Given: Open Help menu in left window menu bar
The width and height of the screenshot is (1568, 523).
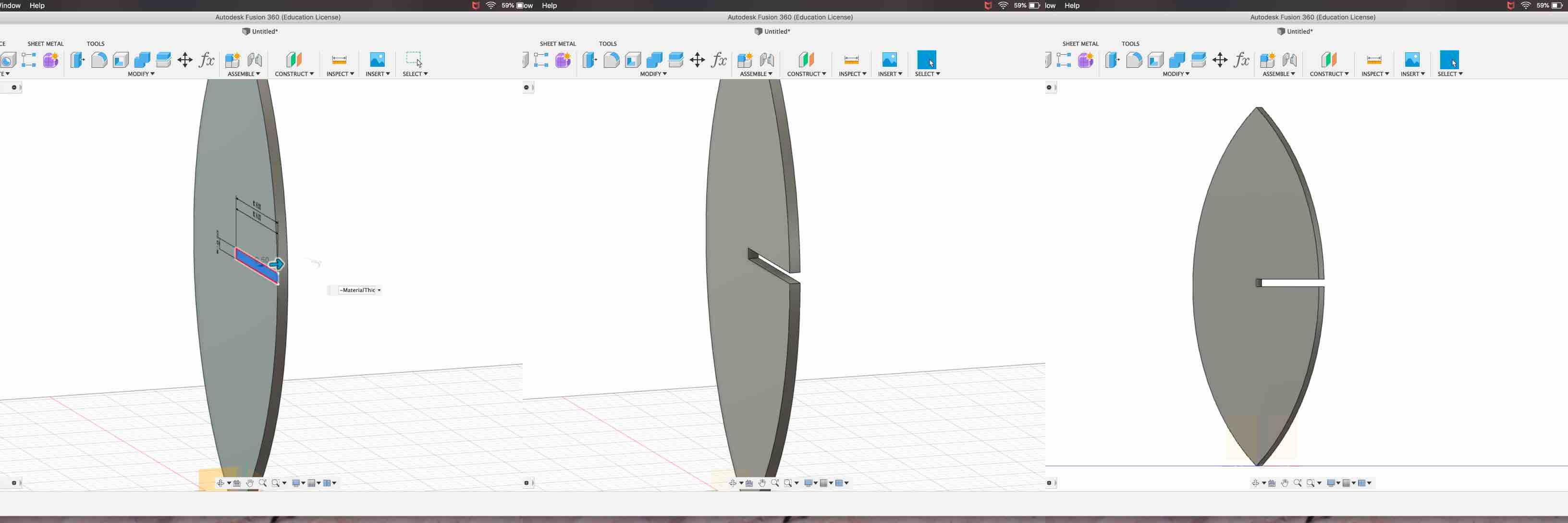Looking at the screenshot, I should point(37,5).
